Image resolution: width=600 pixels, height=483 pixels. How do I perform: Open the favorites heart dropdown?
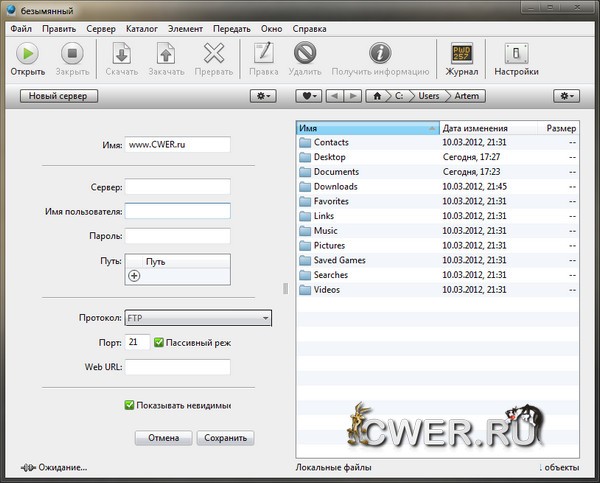tap(309, 96)
